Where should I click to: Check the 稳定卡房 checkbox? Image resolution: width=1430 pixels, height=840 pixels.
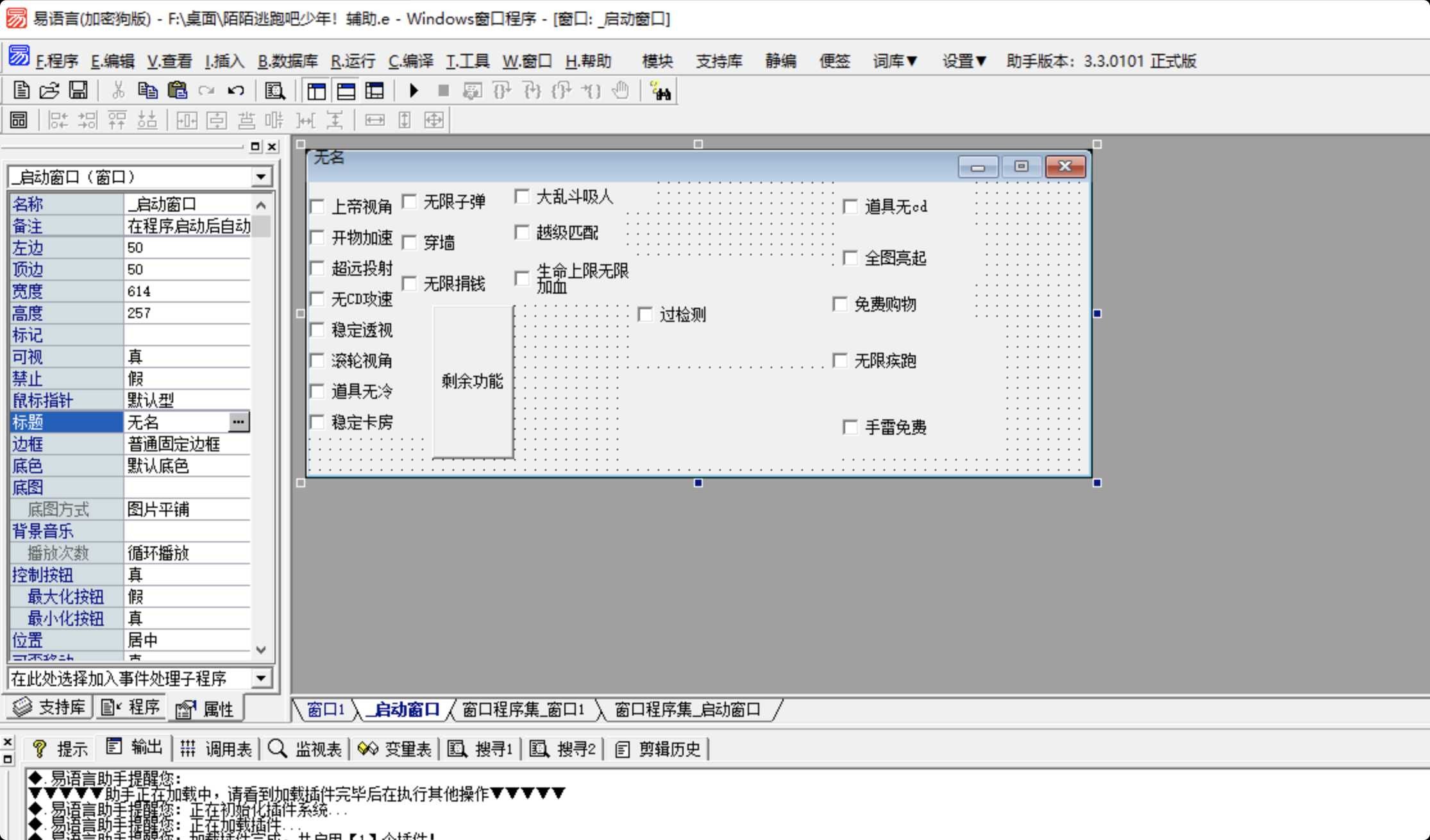point(317,422)
